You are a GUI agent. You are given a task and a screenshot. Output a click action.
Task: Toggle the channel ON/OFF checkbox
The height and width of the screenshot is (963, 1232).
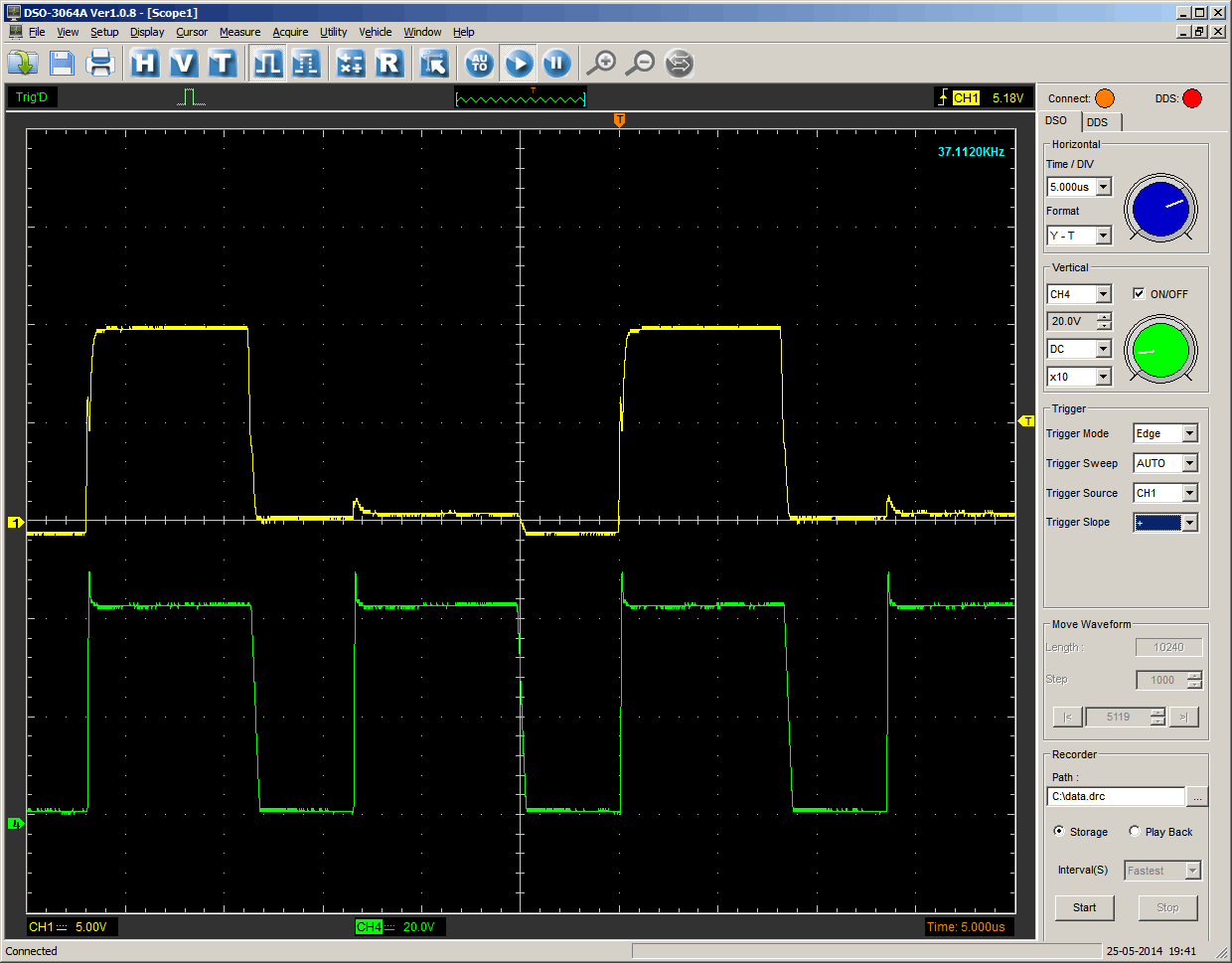point(1139,293)
